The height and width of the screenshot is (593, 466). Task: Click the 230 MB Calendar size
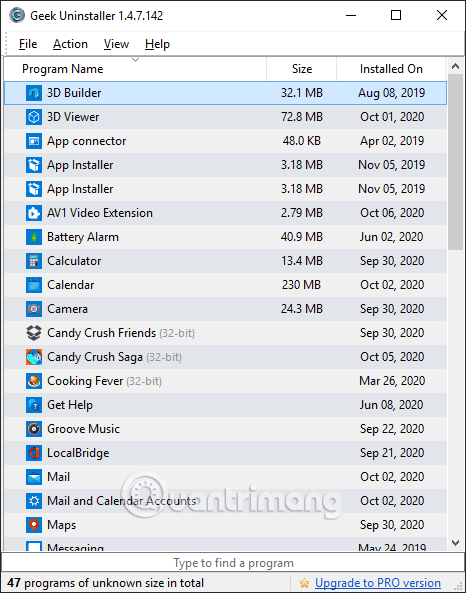[x=301, y=285]
